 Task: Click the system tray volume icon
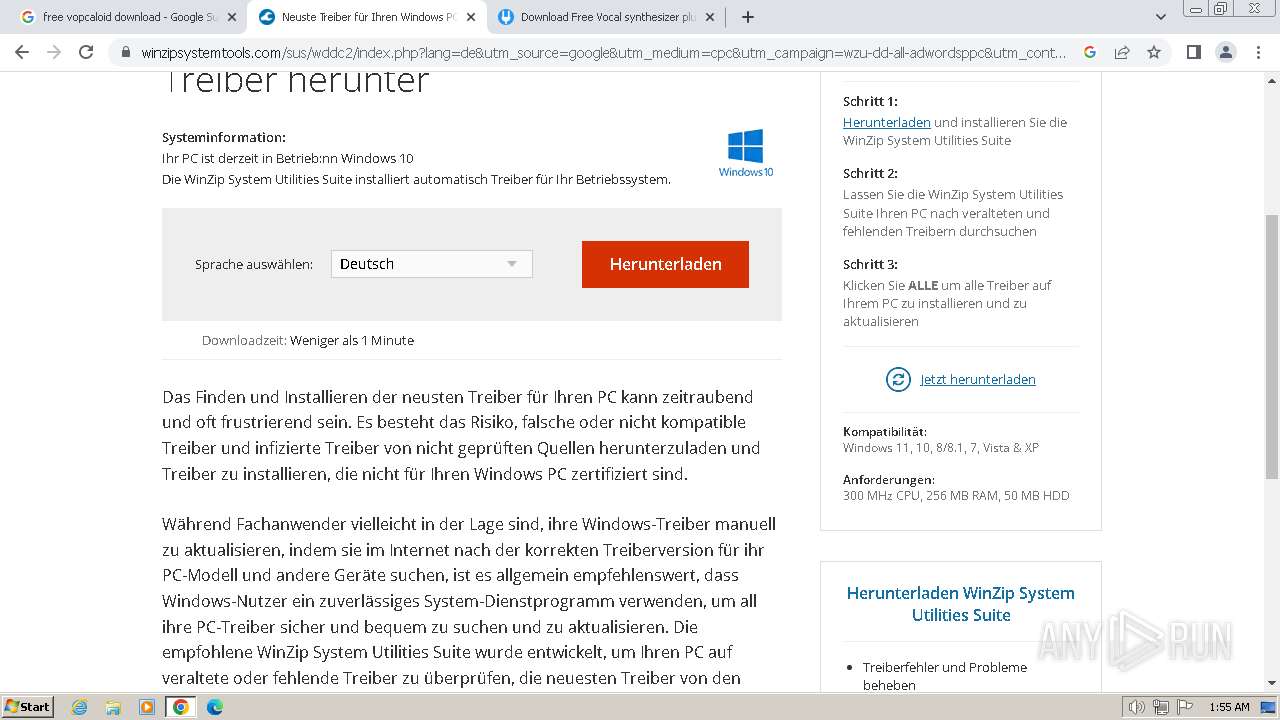(x=1136, y=707)
